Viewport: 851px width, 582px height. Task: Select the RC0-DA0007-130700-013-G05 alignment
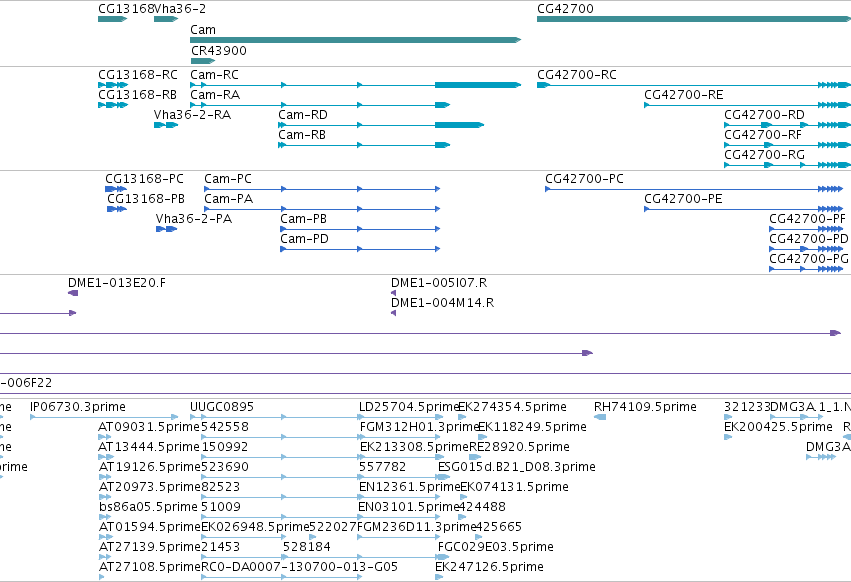[x=282, y=577]
